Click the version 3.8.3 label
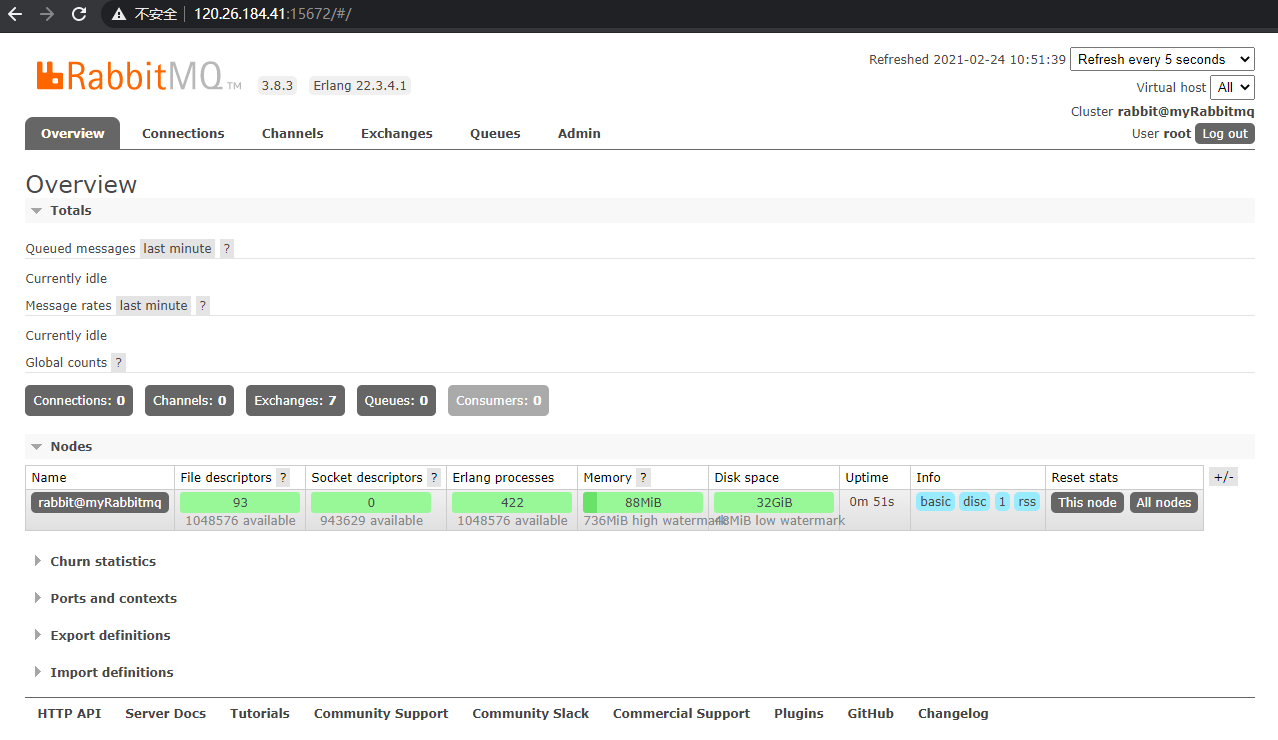Image resolution: width=1278 pixels, height=740 pixels. (278, 85)
